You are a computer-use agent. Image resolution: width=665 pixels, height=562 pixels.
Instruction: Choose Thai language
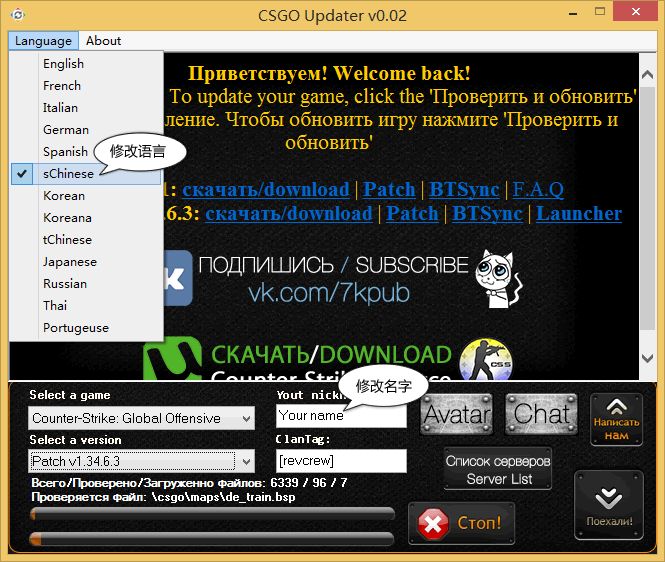pyautogui.click(x=86, y=306)
